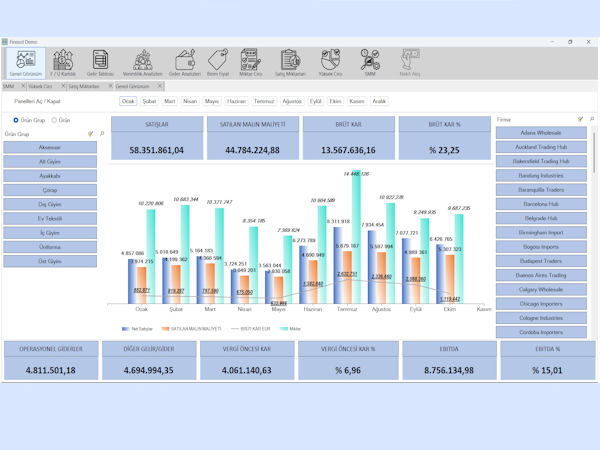Filter by Çorap product group
Image resolution: width=600 pixels, height=450 pixels.
click(50, 190)
